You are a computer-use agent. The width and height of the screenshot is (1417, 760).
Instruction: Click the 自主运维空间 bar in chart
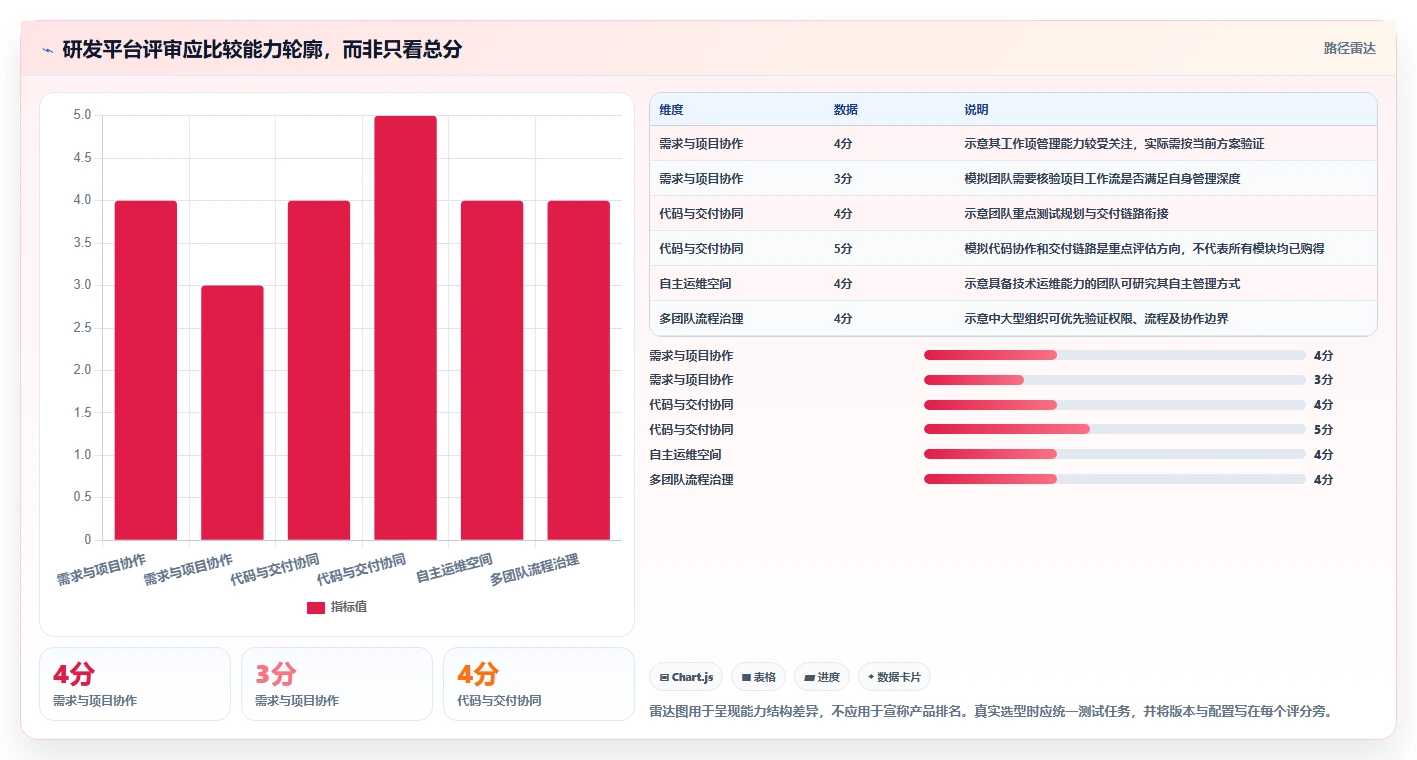[492, 370]
